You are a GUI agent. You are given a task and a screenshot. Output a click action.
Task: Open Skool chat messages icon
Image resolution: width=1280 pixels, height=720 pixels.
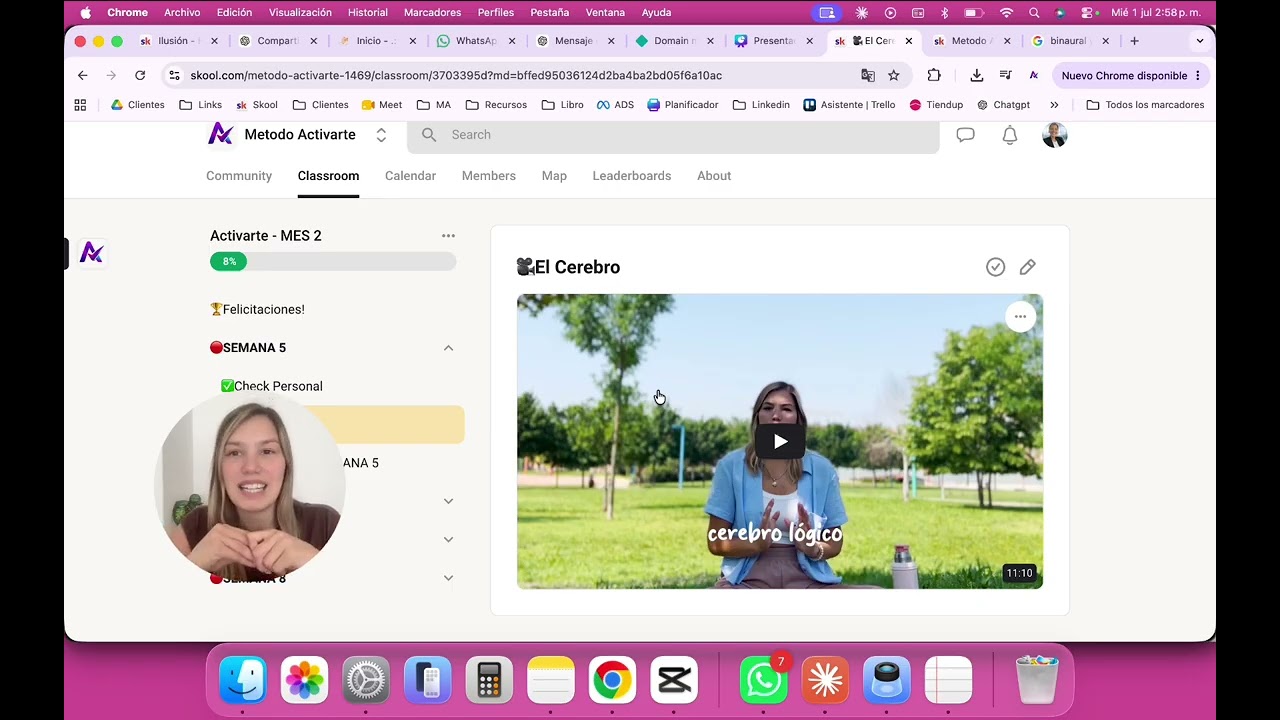click(965, 135)
